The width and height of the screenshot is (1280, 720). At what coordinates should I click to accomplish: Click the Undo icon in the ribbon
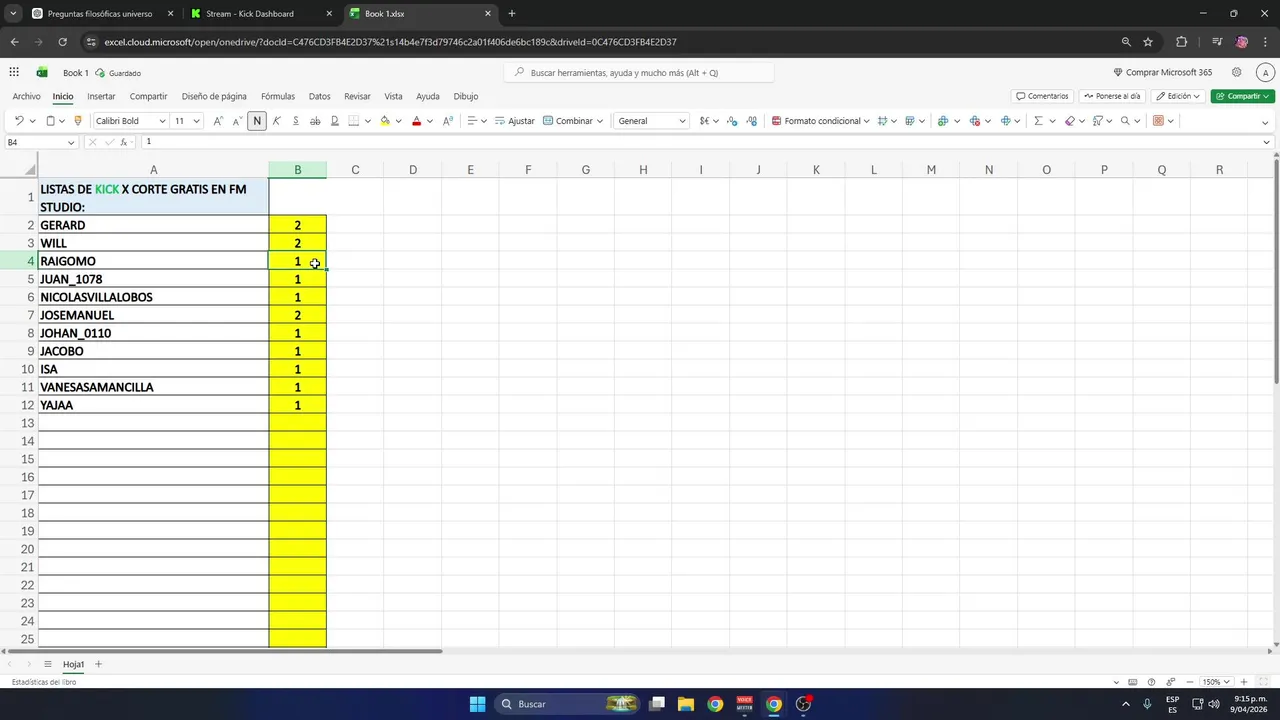(19, 121)
